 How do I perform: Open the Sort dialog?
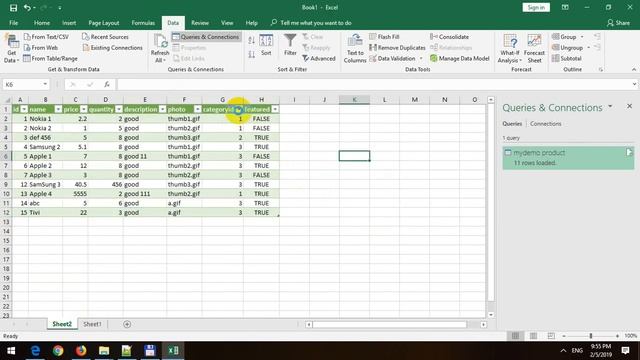[266, 45]
